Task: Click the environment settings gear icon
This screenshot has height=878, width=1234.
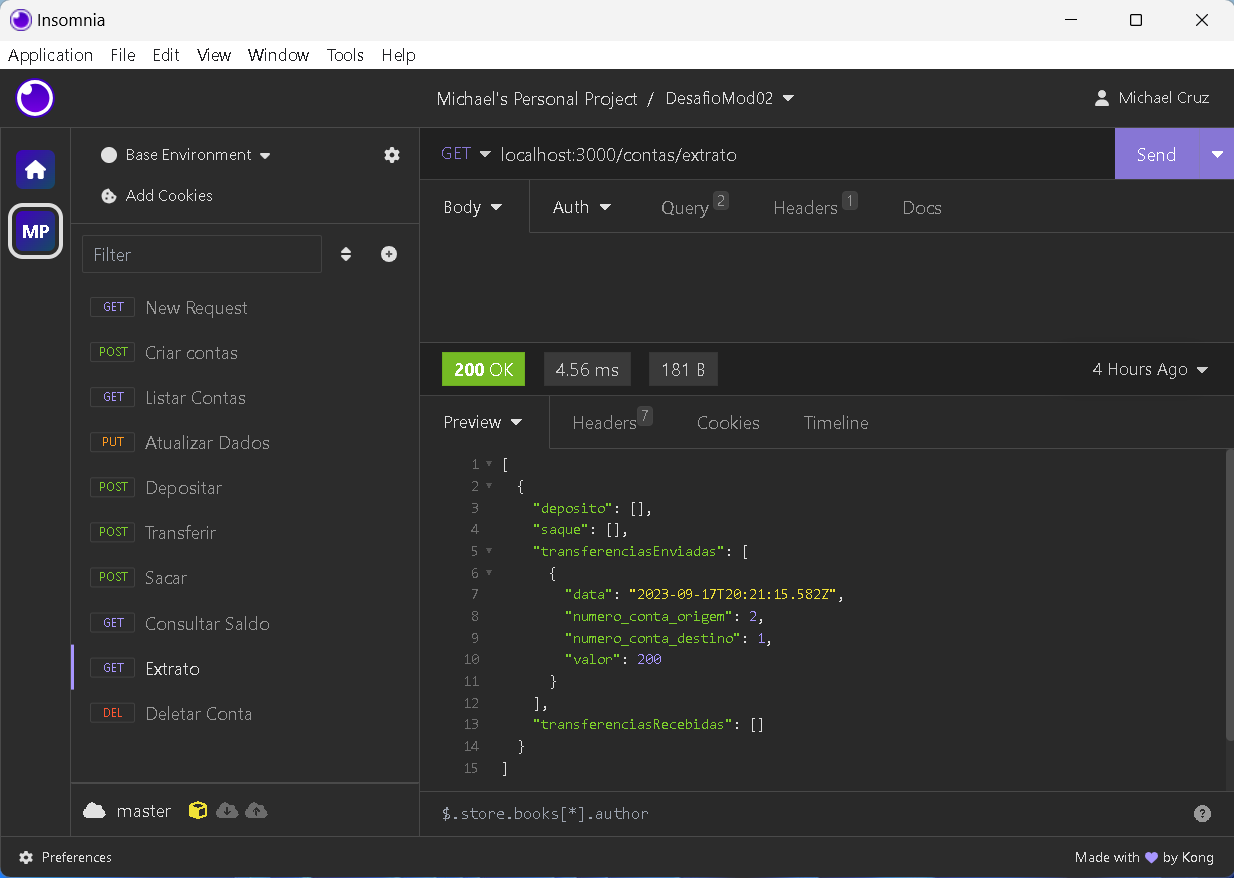Action: click(x=392, y=155)
